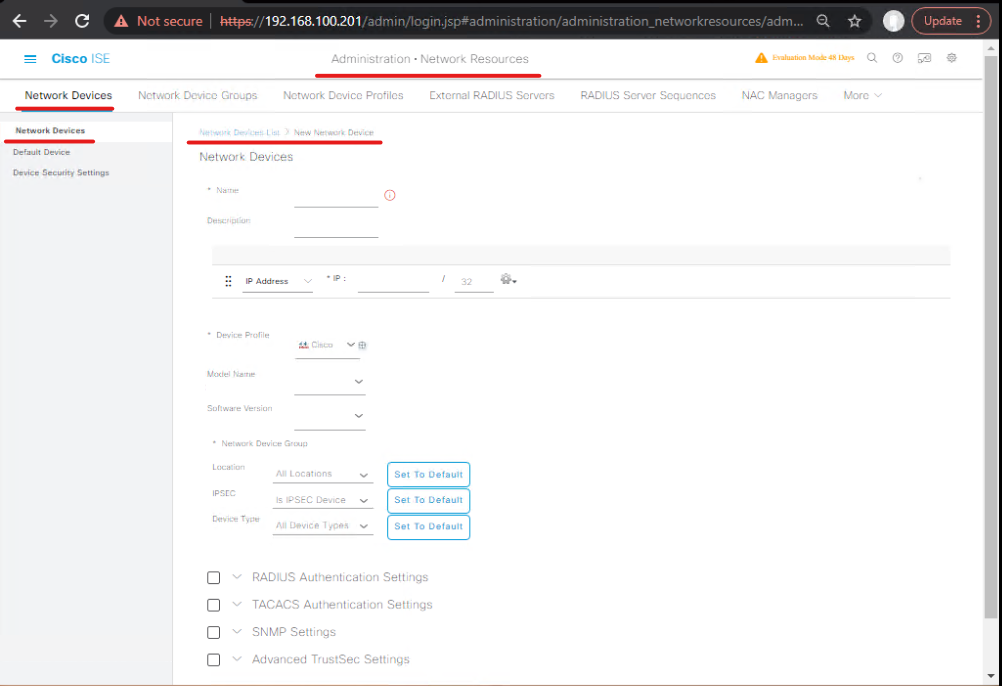Expand TACACS Authentication Settings chevron

tap(237, 604)
